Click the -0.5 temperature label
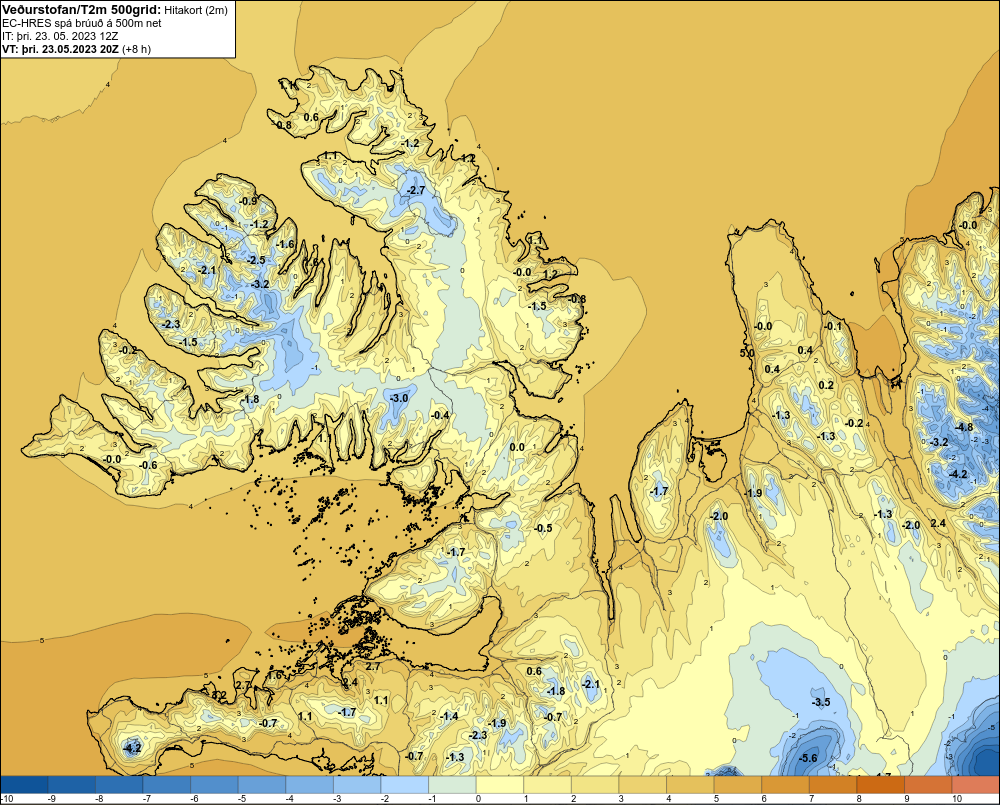Image resolution: width=1000 pixels, height=805 pixels. click(543, 528)
